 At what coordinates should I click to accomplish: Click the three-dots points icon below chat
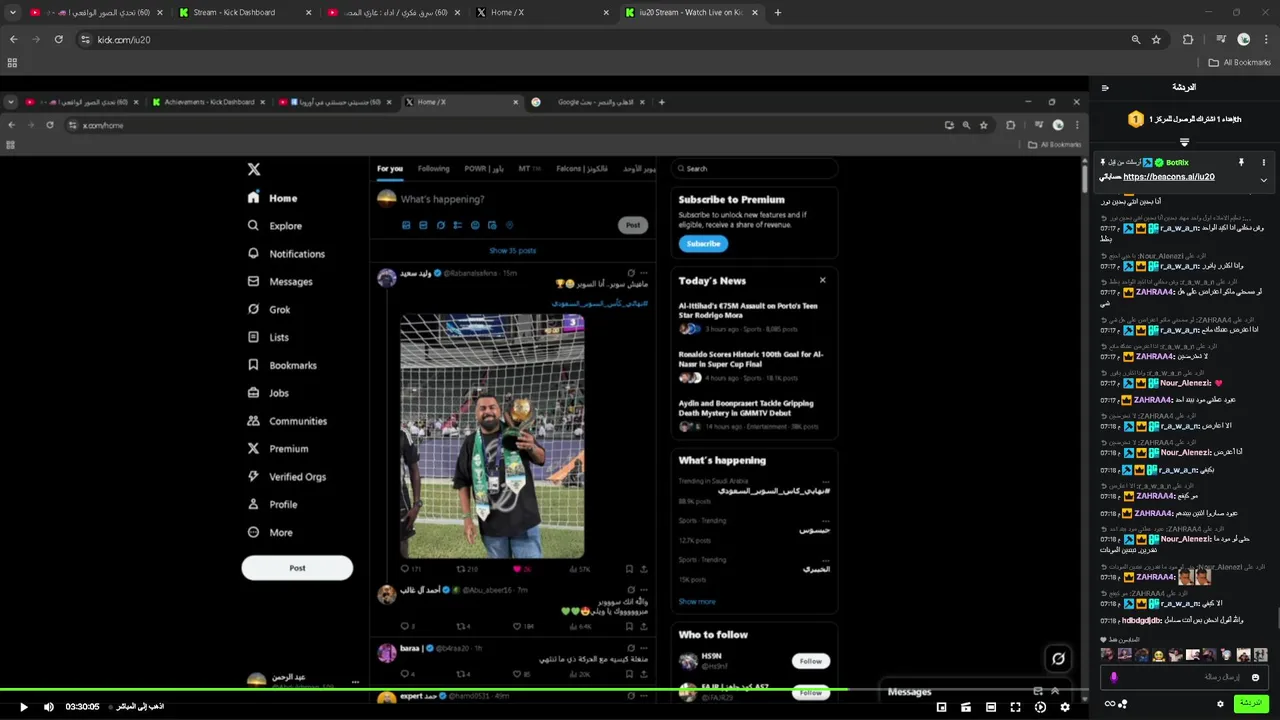pos(1123,704)
